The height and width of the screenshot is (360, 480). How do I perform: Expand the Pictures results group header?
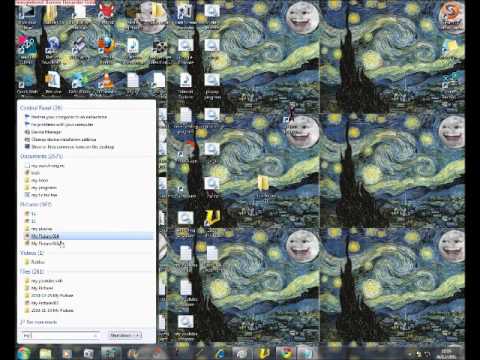(x=36, y=204)
